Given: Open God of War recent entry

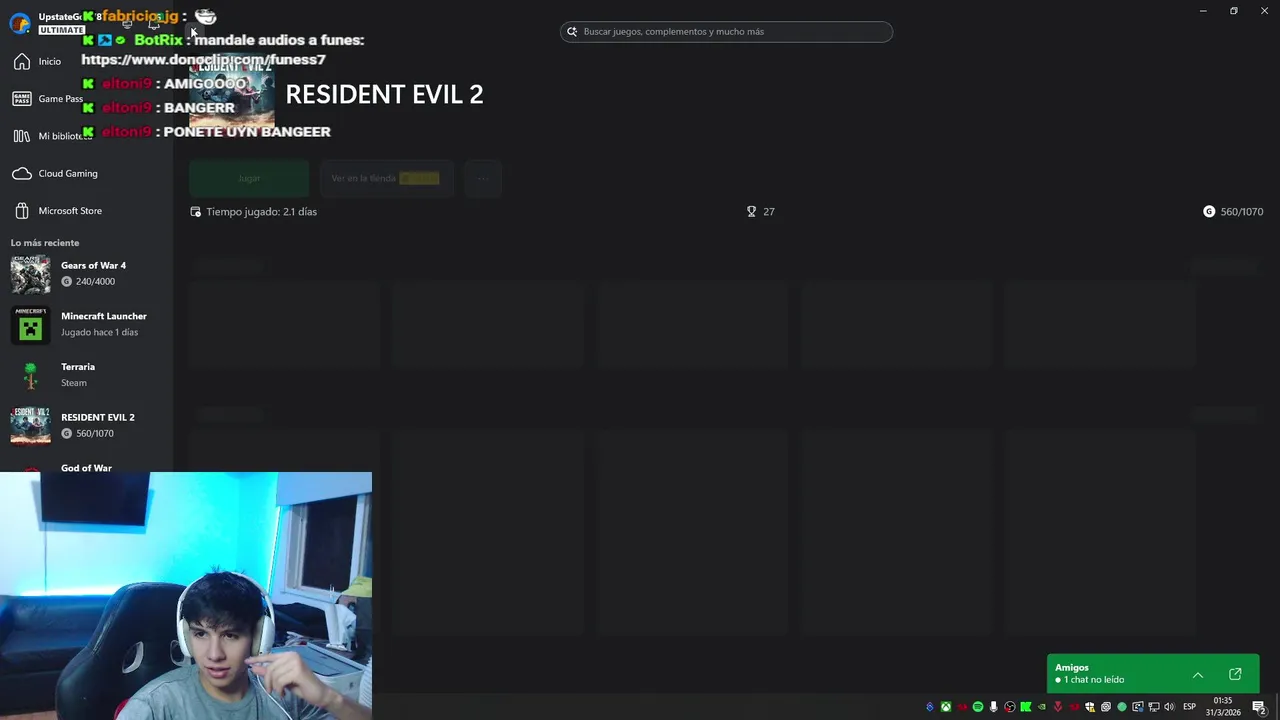Looking at the screenshot, I should point(86,466).
